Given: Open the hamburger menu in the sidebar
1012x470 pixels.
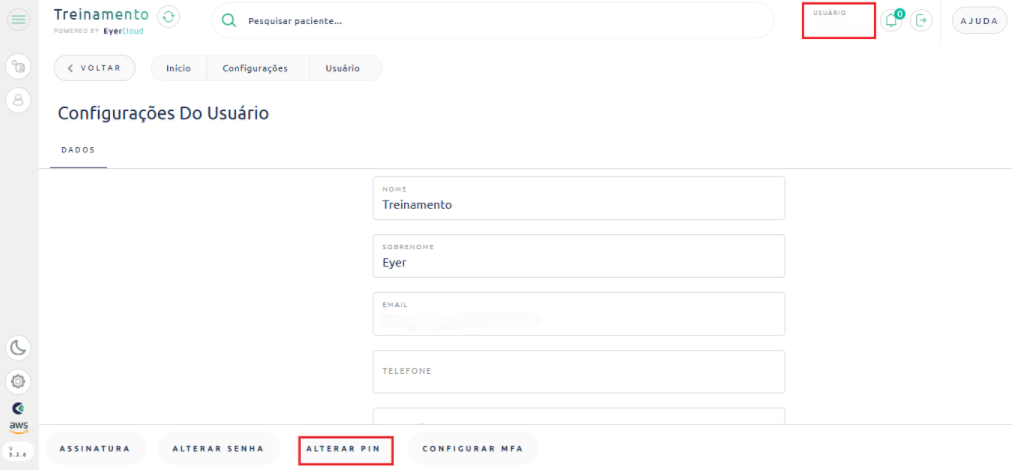Looking at the screenshot, I should pyautogui.click(x=18, y=20).
